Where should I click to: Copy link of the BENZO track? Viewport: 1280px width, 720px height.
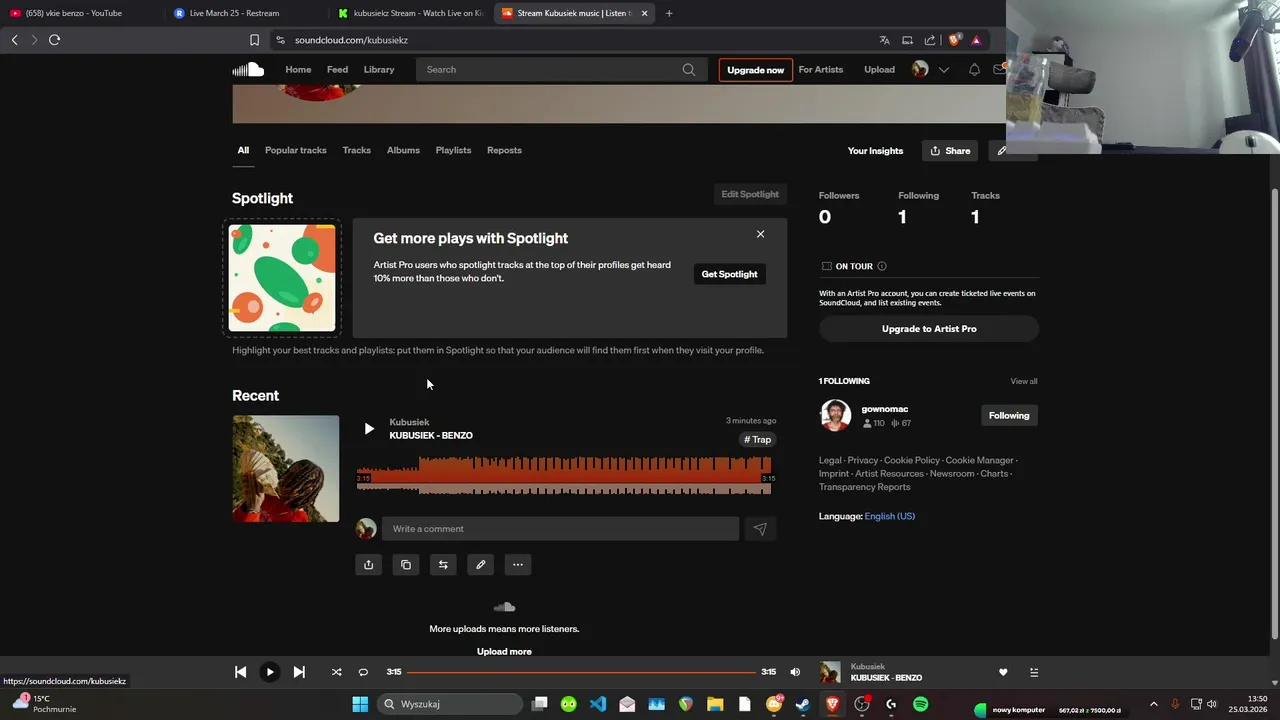405,565
